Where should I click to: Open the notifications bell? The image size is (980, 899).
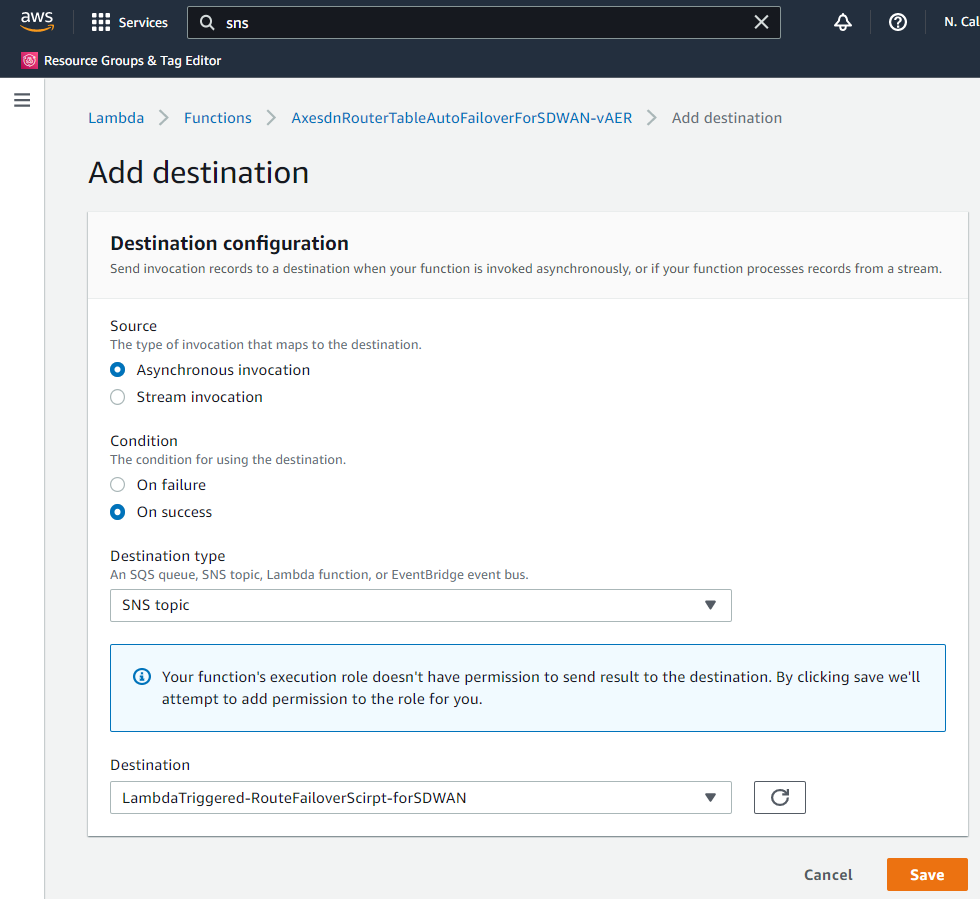843,22
